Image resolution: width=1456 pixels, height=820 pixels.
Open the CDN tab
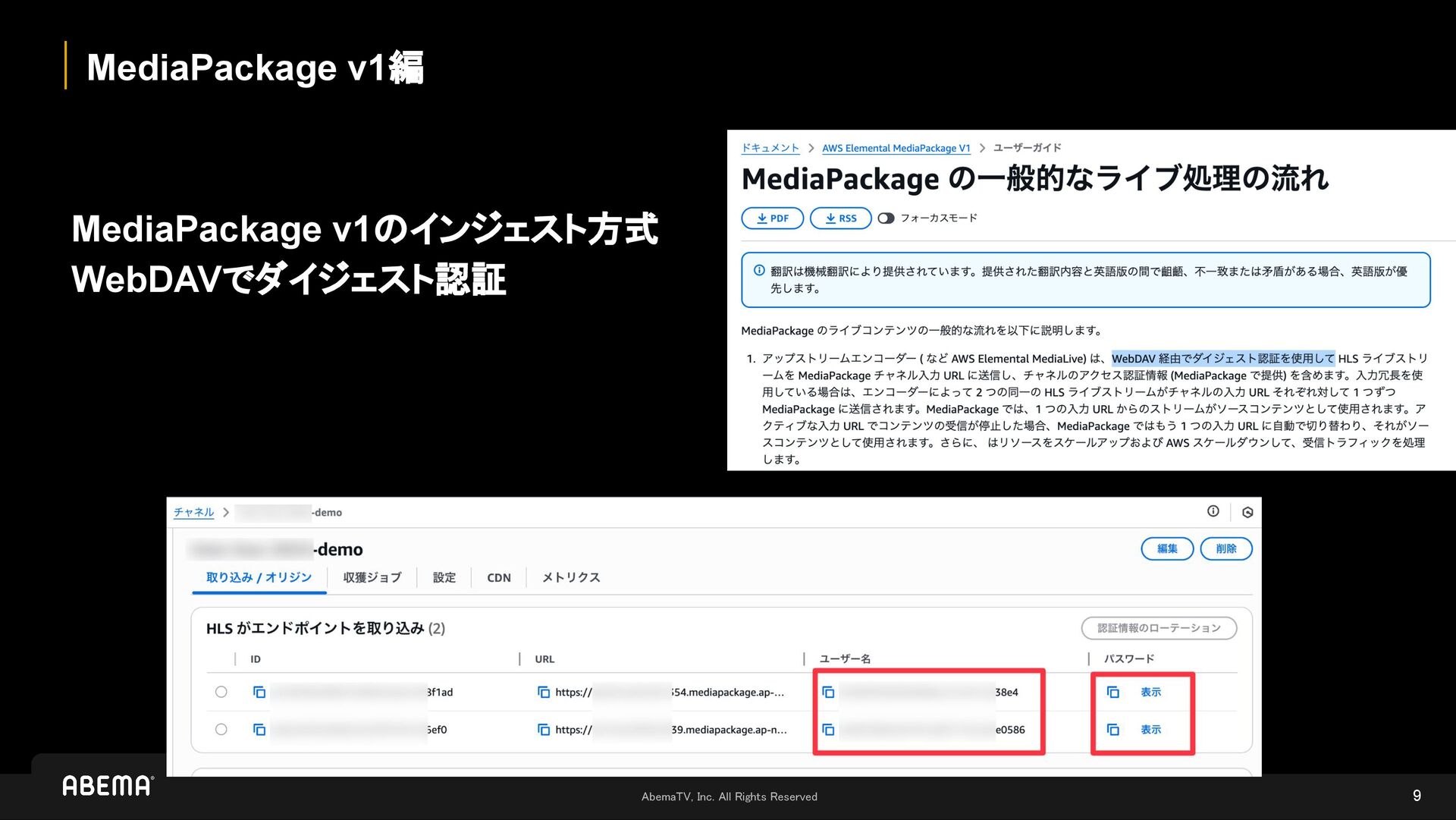click(x=499, y=578)
